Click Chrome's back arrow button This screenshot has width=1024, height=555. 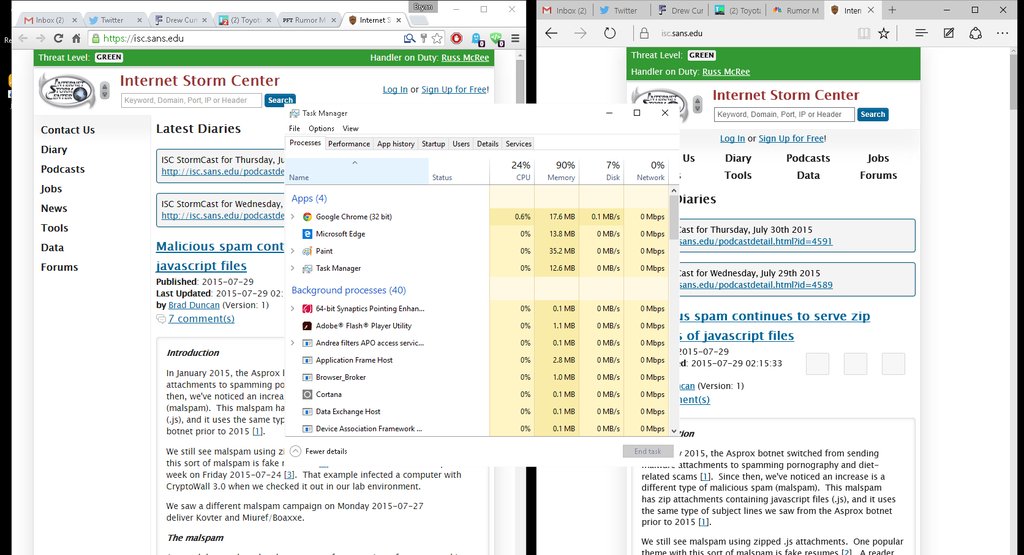(24, 39)
